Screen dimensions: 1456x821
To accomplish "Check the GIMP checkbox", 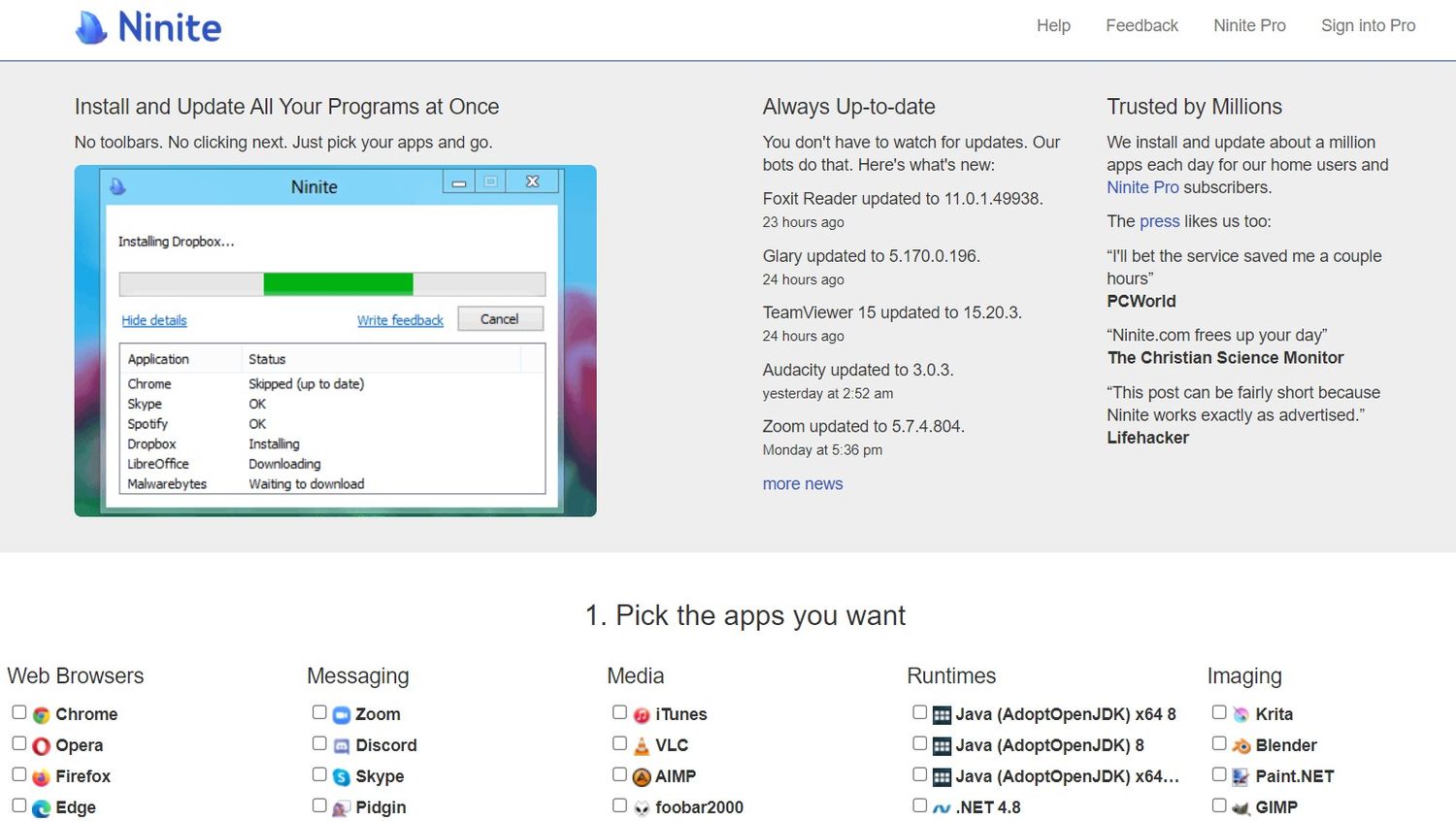I will 1219,805.
